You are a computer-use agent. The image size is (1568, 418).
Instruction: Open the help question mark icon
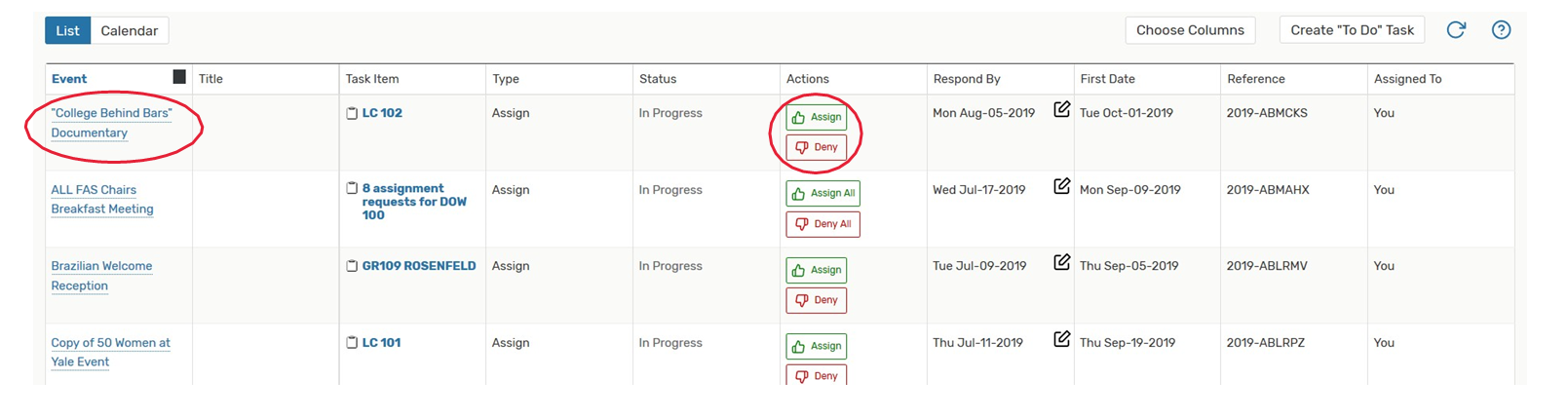point(1501,30)
